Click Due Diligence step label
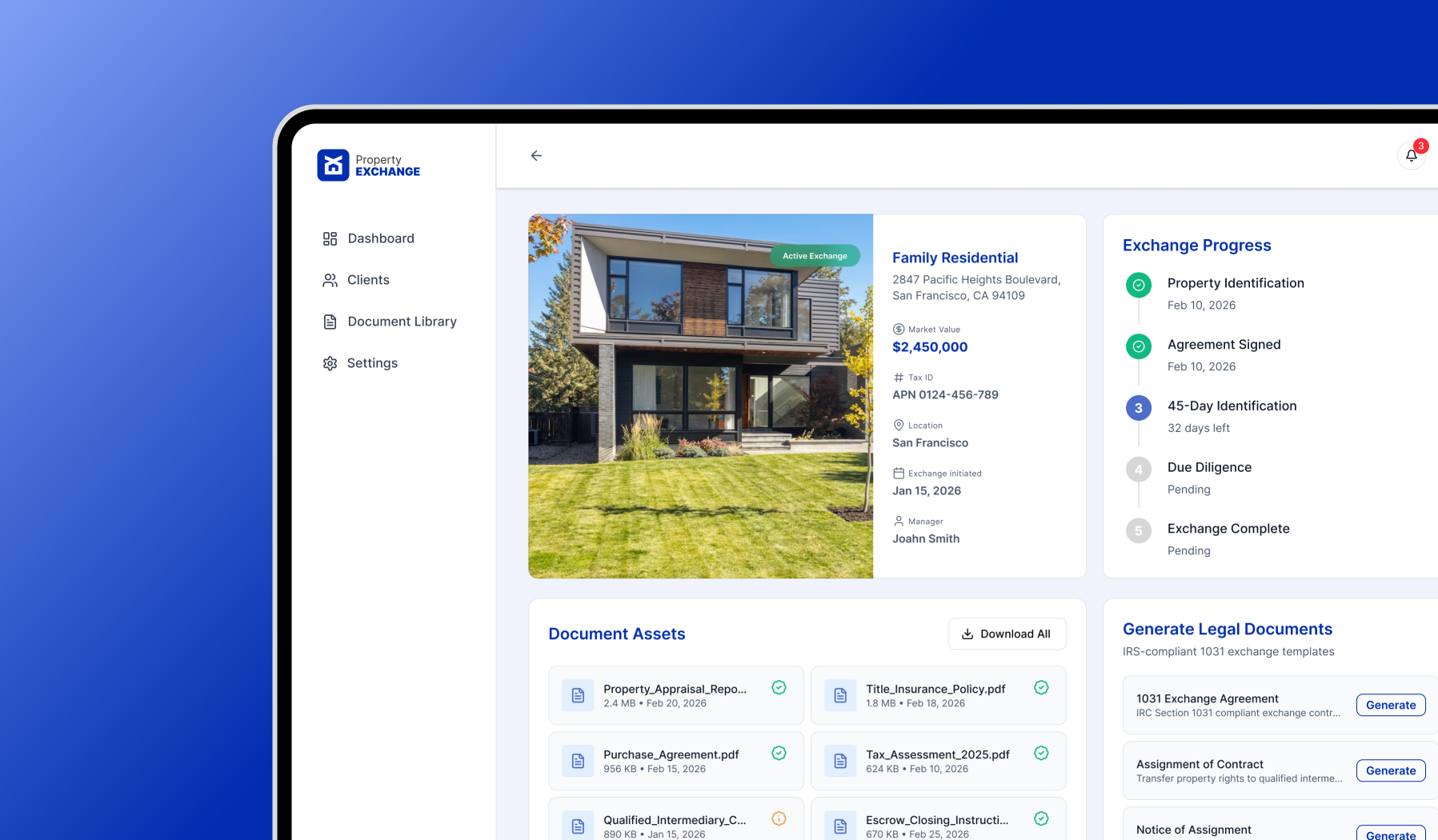The width and height of the screenshot is (1438, 840). (1209, 467)
